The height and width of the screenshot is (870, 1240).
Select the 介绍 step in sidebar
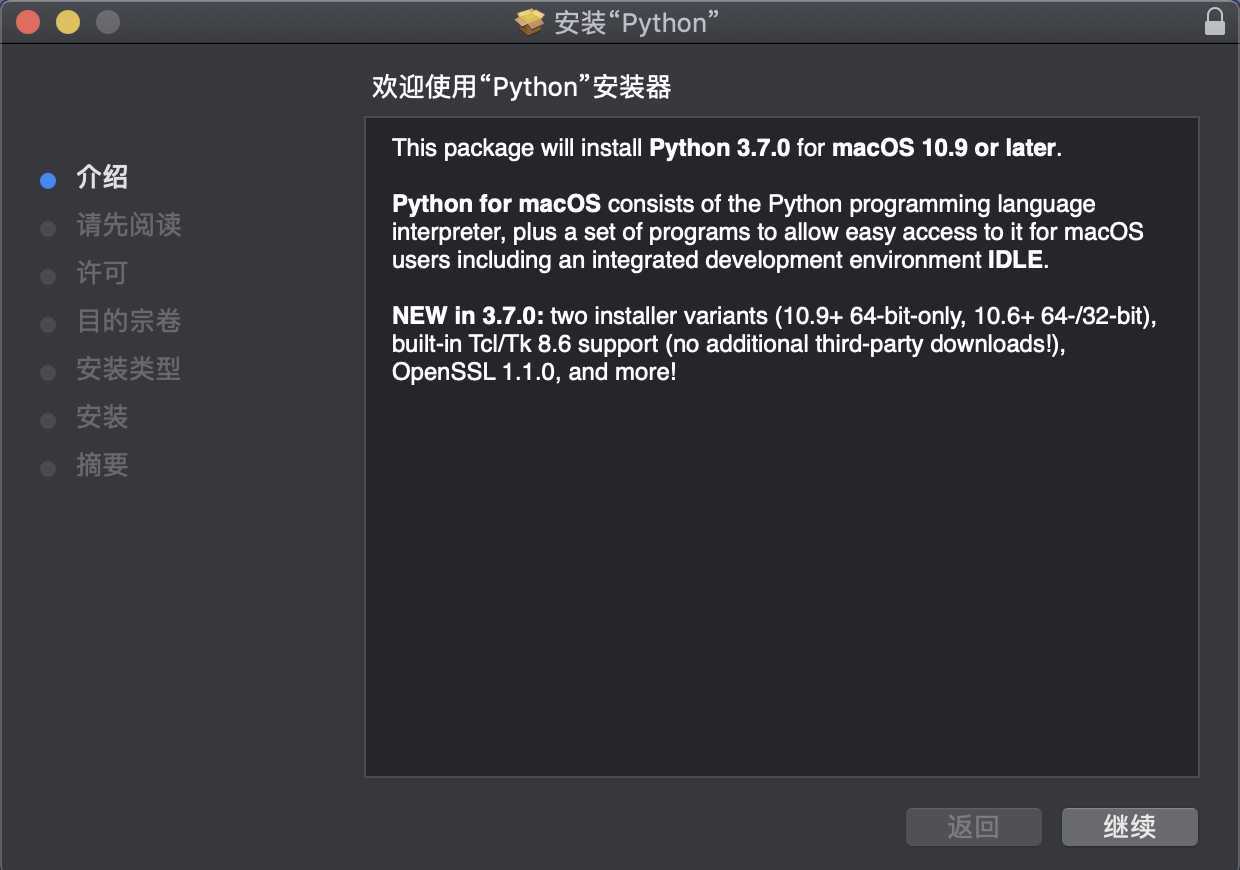(x=102, y=178)
